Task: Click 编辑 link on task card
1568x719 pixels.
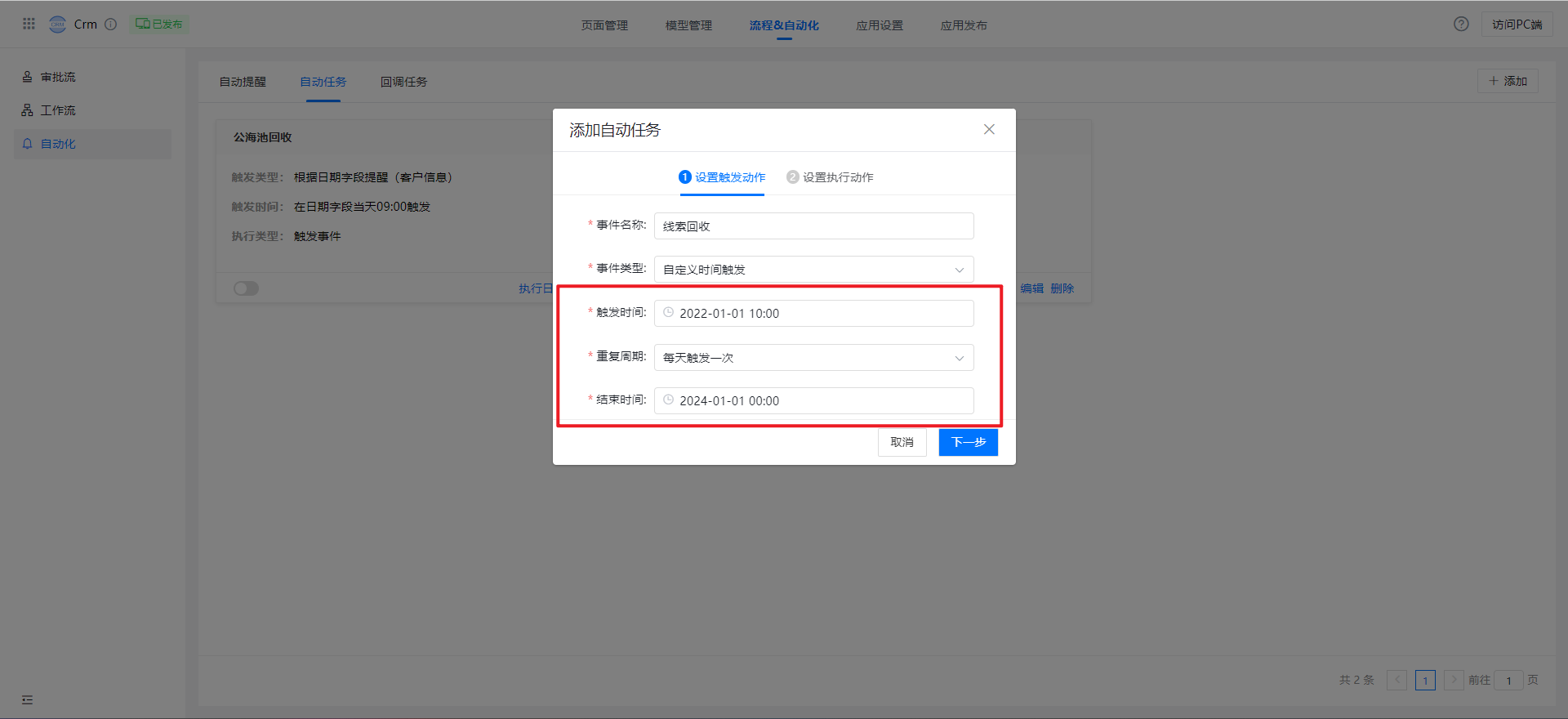Action: tap(1031, 288)
